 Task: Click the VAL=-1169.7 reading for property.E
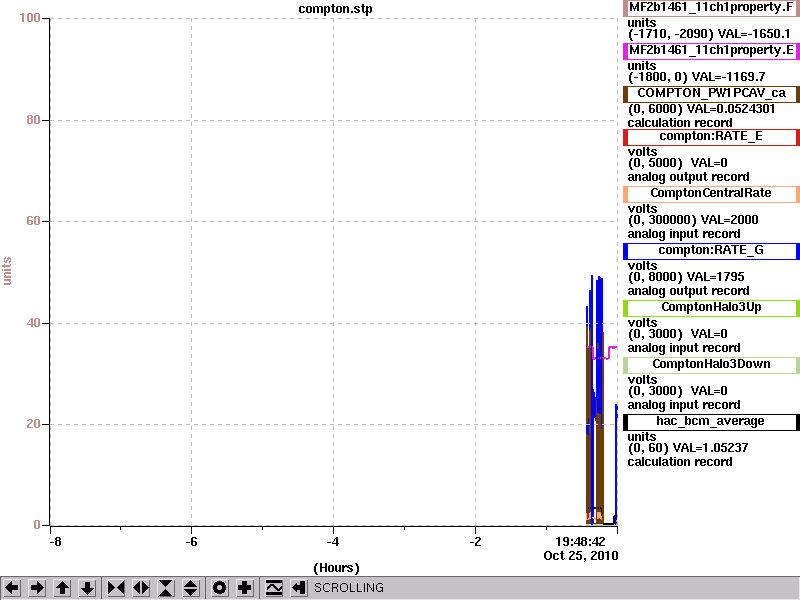(x=728, y=77)
